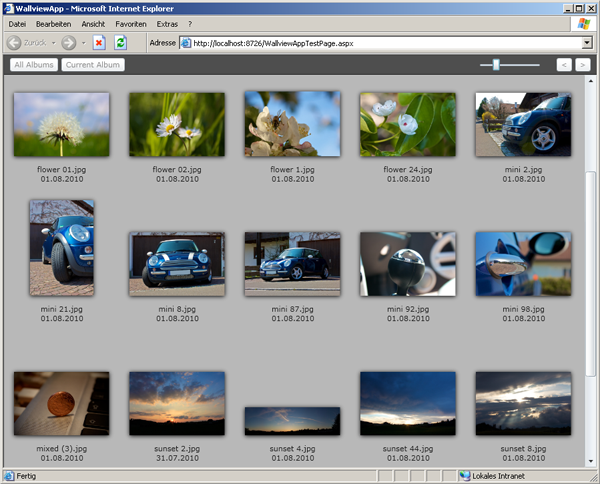Image resolution: width=600 pixels, height=484 pixels.
Task: Open the Datei menu
Action: [17, 24]
